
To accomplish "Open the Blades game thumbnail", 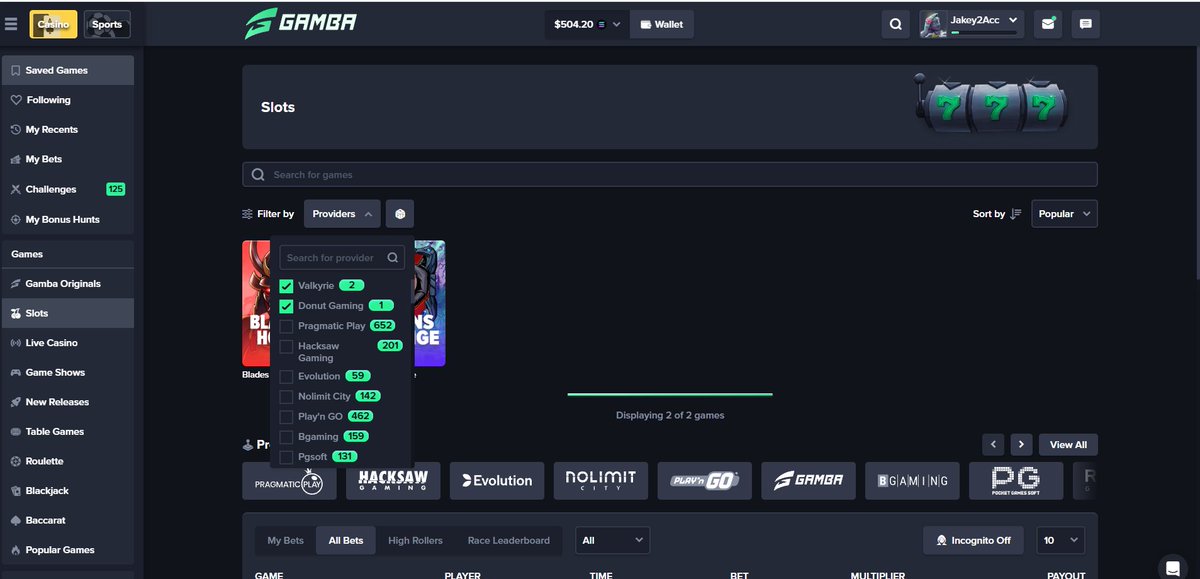I will point(256,303).
